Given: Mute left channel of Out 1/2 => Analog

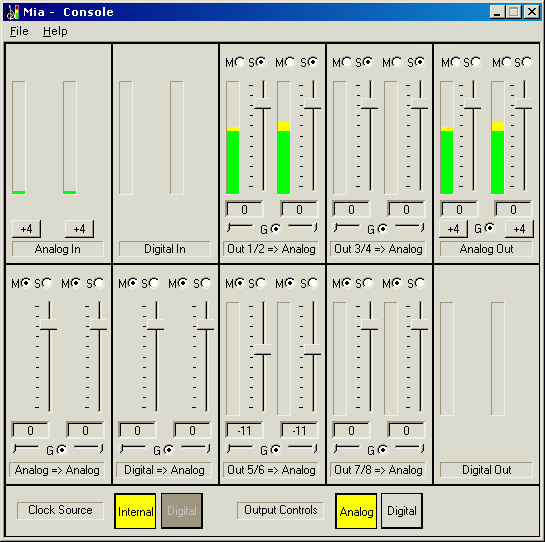Looking at the screenshot, I should (239, 62).
